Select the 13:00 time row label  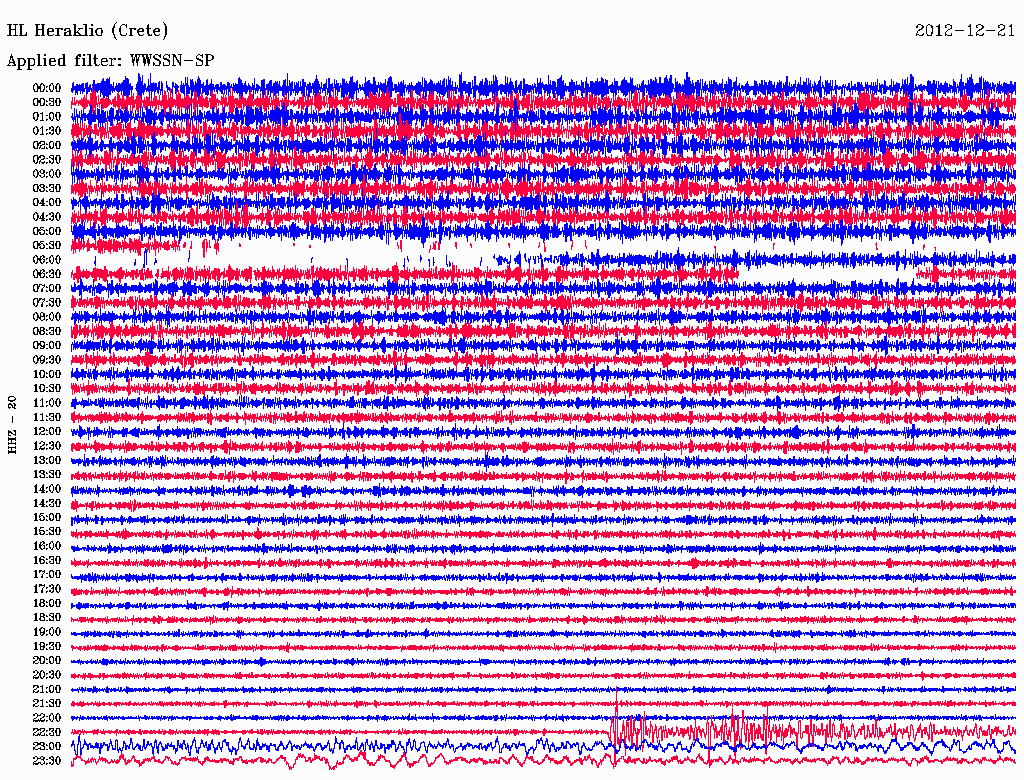coord(47,461)
